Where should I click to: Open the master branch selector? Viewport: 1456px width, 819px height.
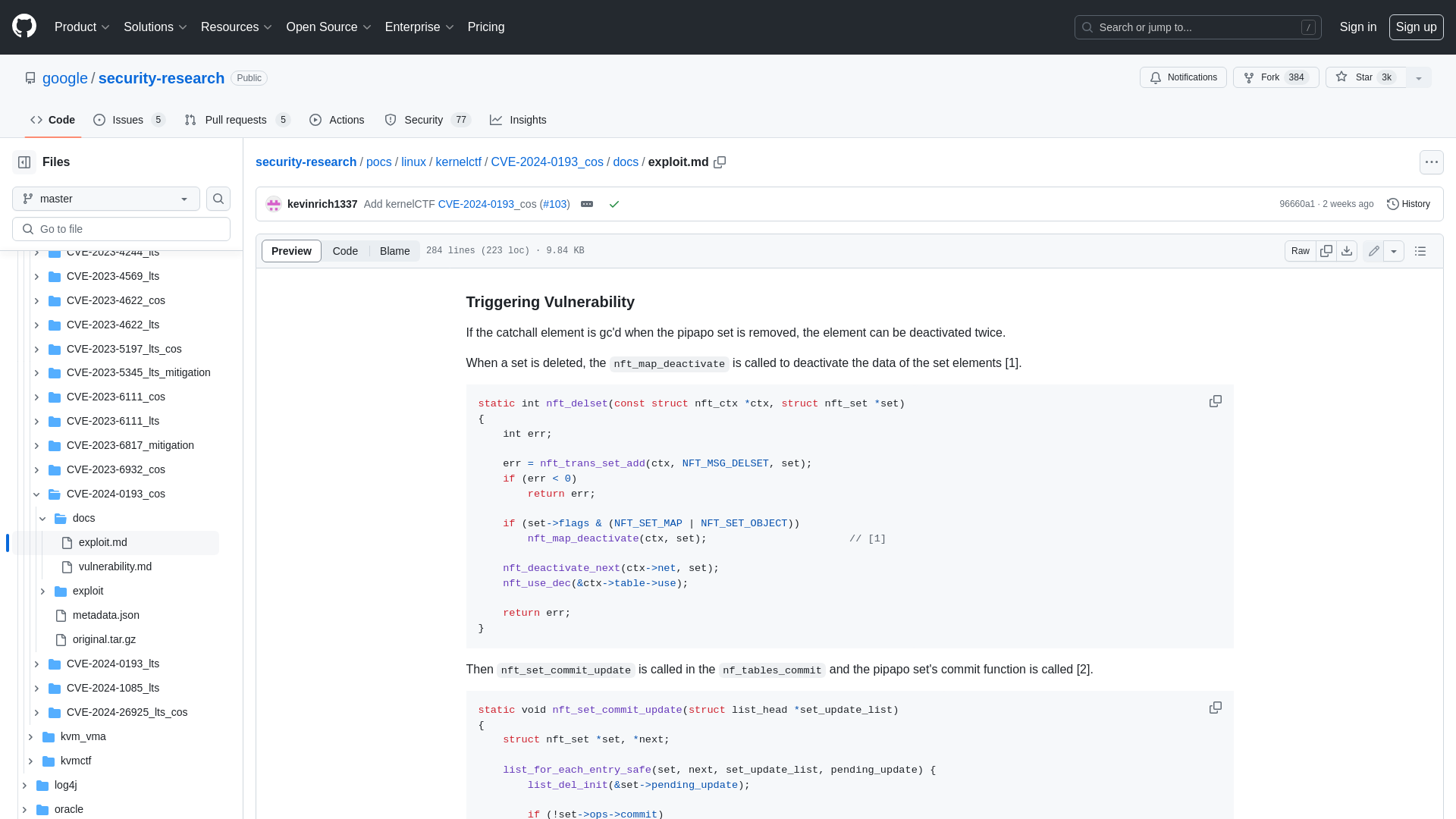(106, 199)
